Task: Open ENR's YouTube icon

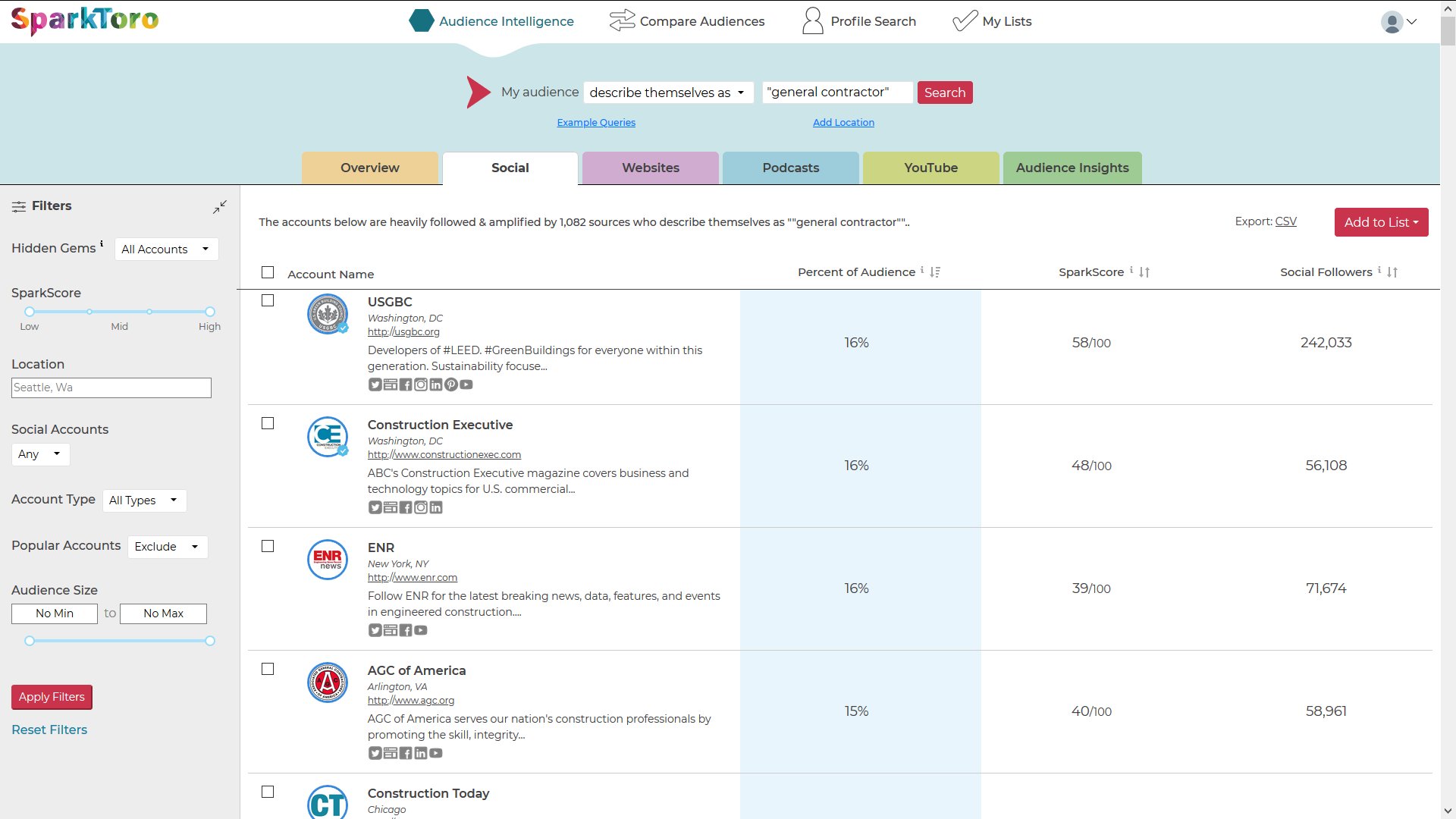Action: (x=420, y=630)
